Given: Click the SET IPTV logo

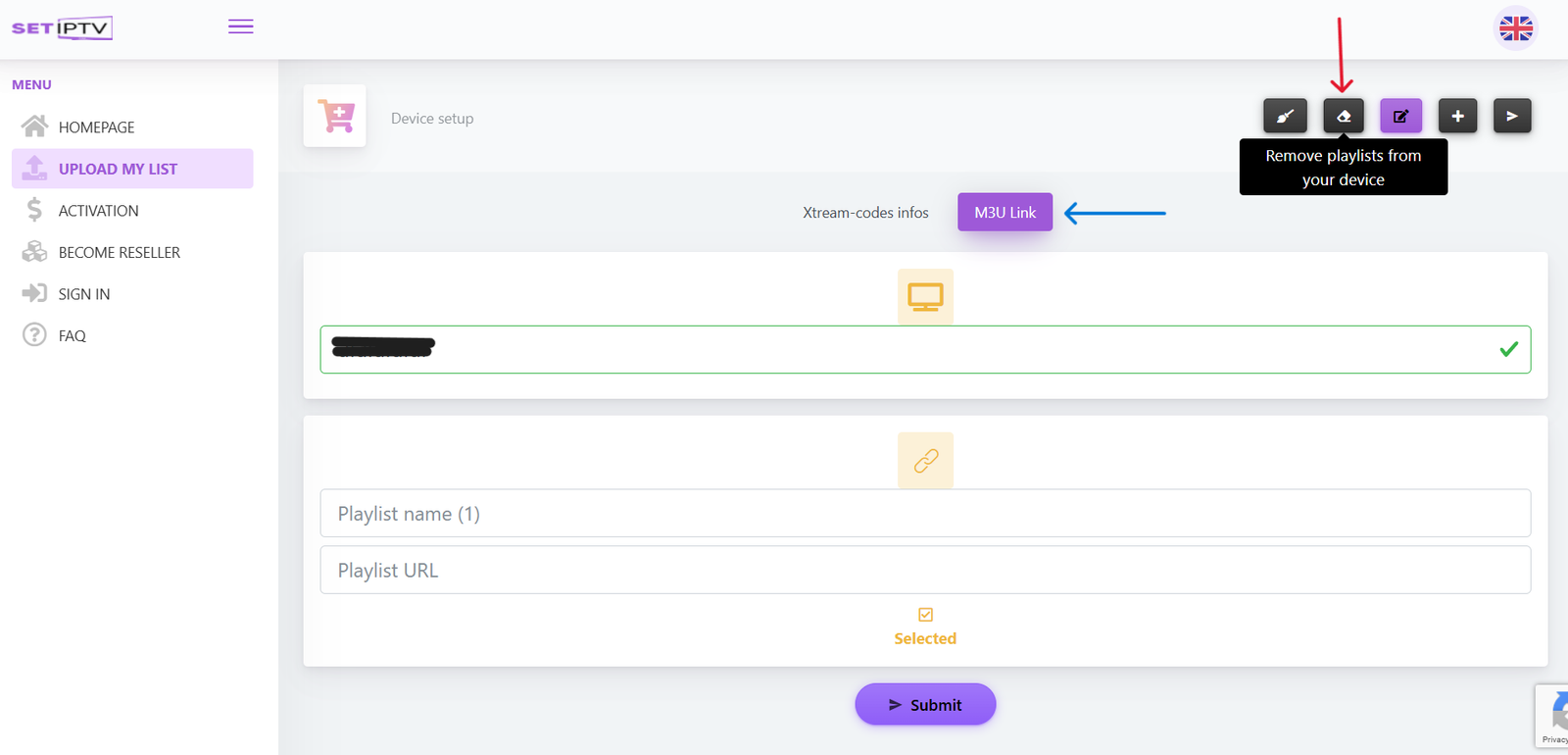Looking at the screenshot, I should 62,28.
